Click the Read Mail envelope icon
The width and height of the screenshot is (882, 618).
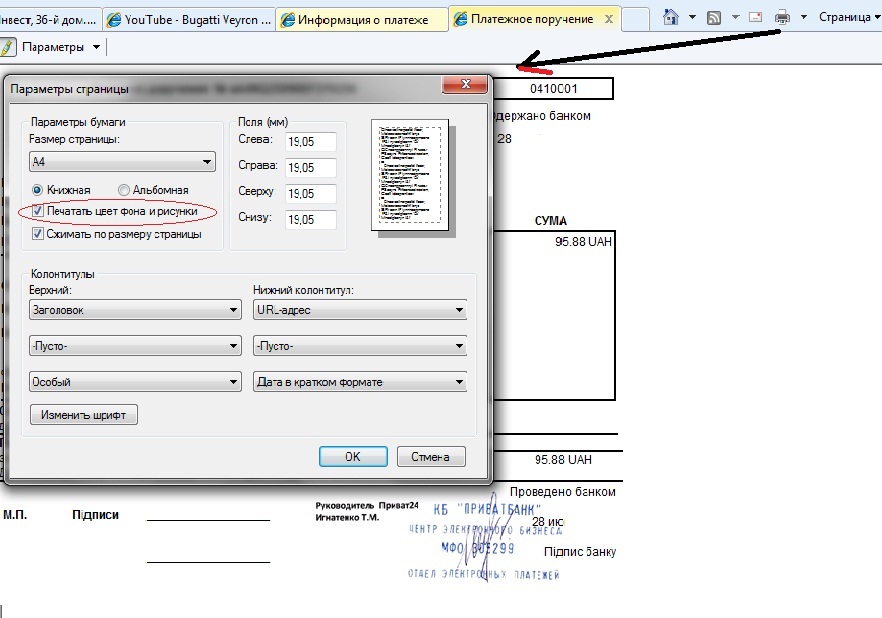point(755,17)
